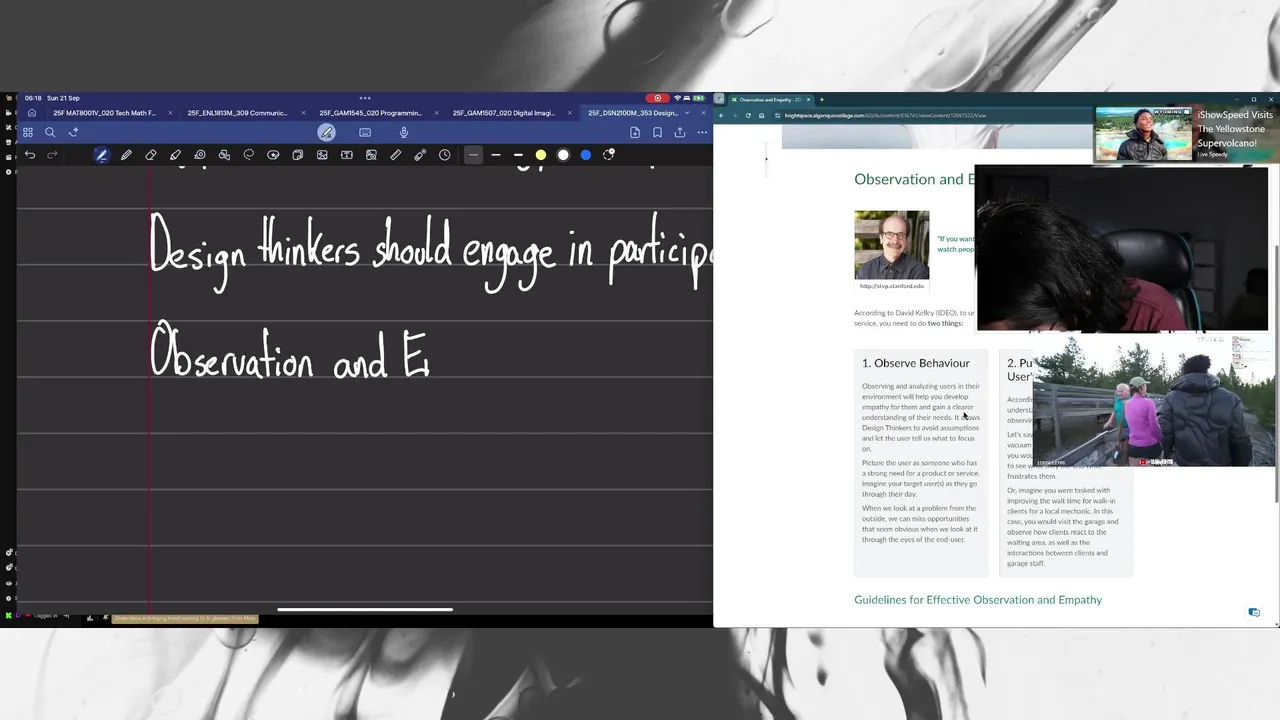
Task: Select the Shapes tool
Action: pyautogui.click(x=224, y=155)
